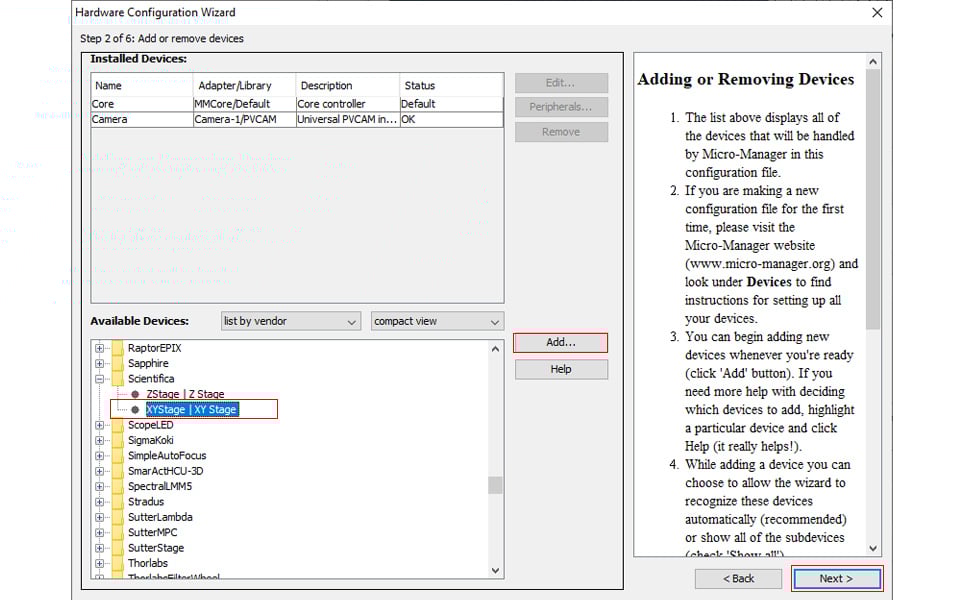964x600 pixels.
Task: Click the SmarActHCU-3D folder icon
Action: pyautogui.click(x=117, y=471)
